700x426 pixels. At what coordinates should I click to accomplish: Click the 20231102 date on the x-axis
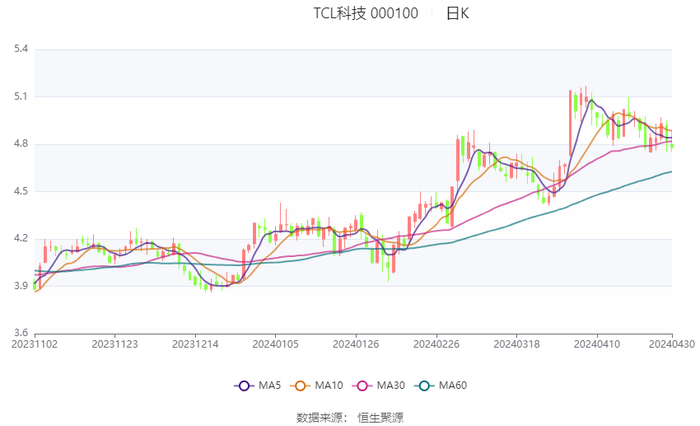pos(34,344)
